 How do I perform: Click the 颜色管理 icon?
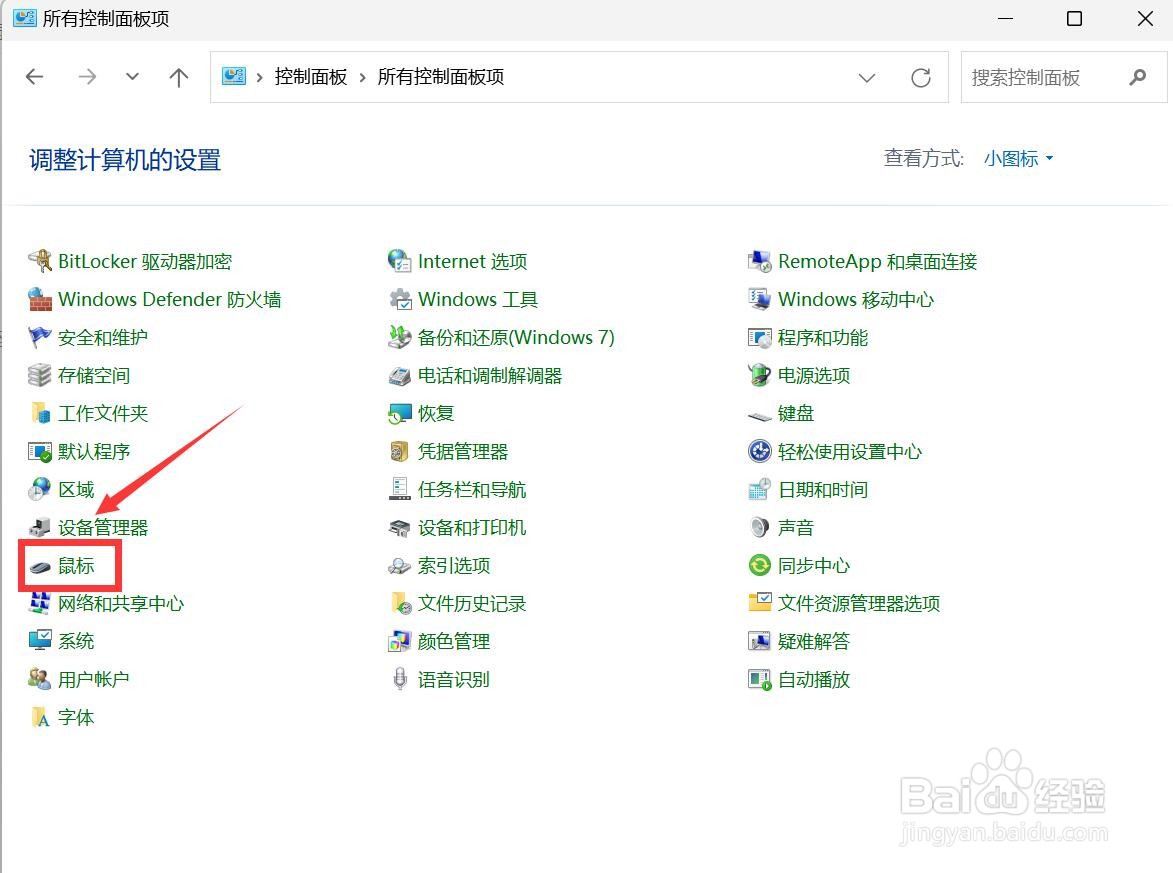(x=399, y=641)
